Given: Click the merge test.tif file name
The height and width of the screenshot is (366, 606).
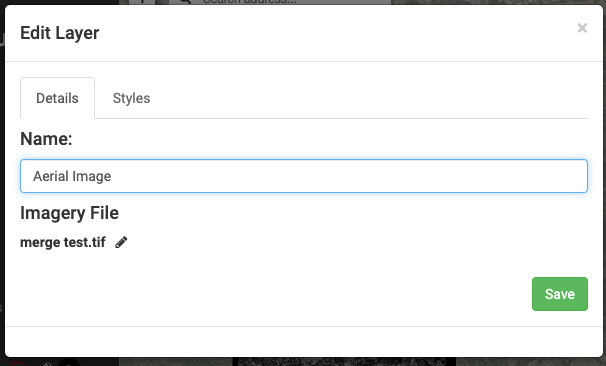Looking at the screenshot, I should click(x=63, y=242).
